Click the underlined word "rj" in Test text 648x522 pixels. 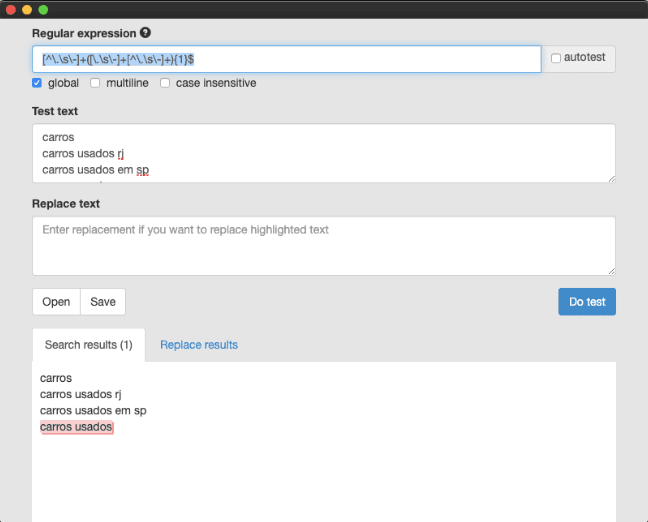[119, 153]
